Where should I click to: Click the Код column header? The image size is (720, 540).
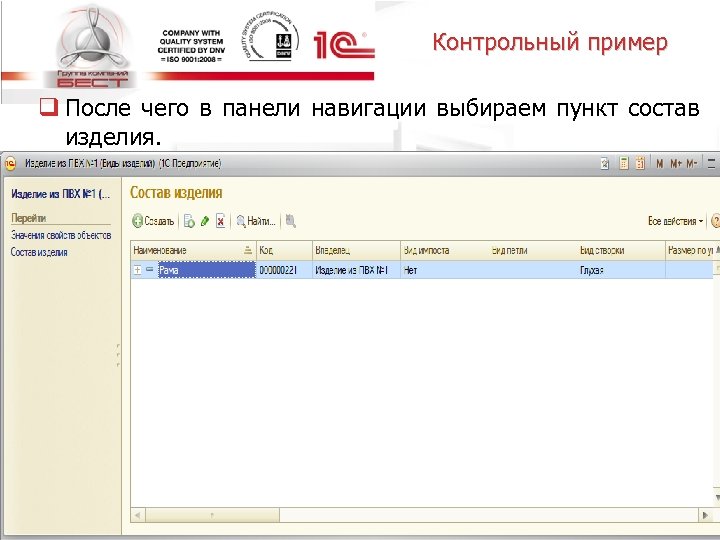point(284,250)
